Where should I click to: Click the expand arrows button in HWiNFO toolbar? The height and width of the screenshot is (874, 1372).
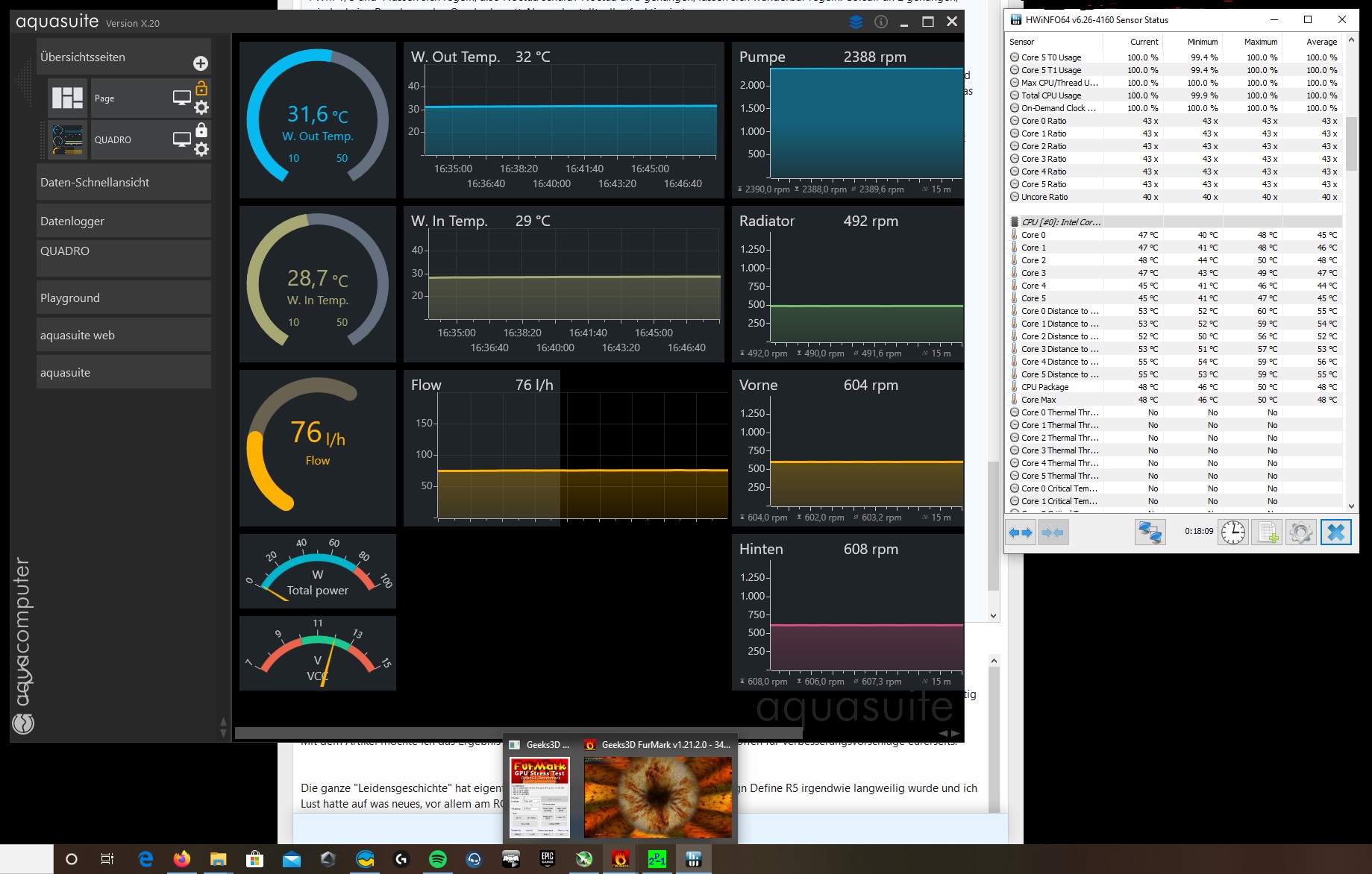click(1021, 532)
